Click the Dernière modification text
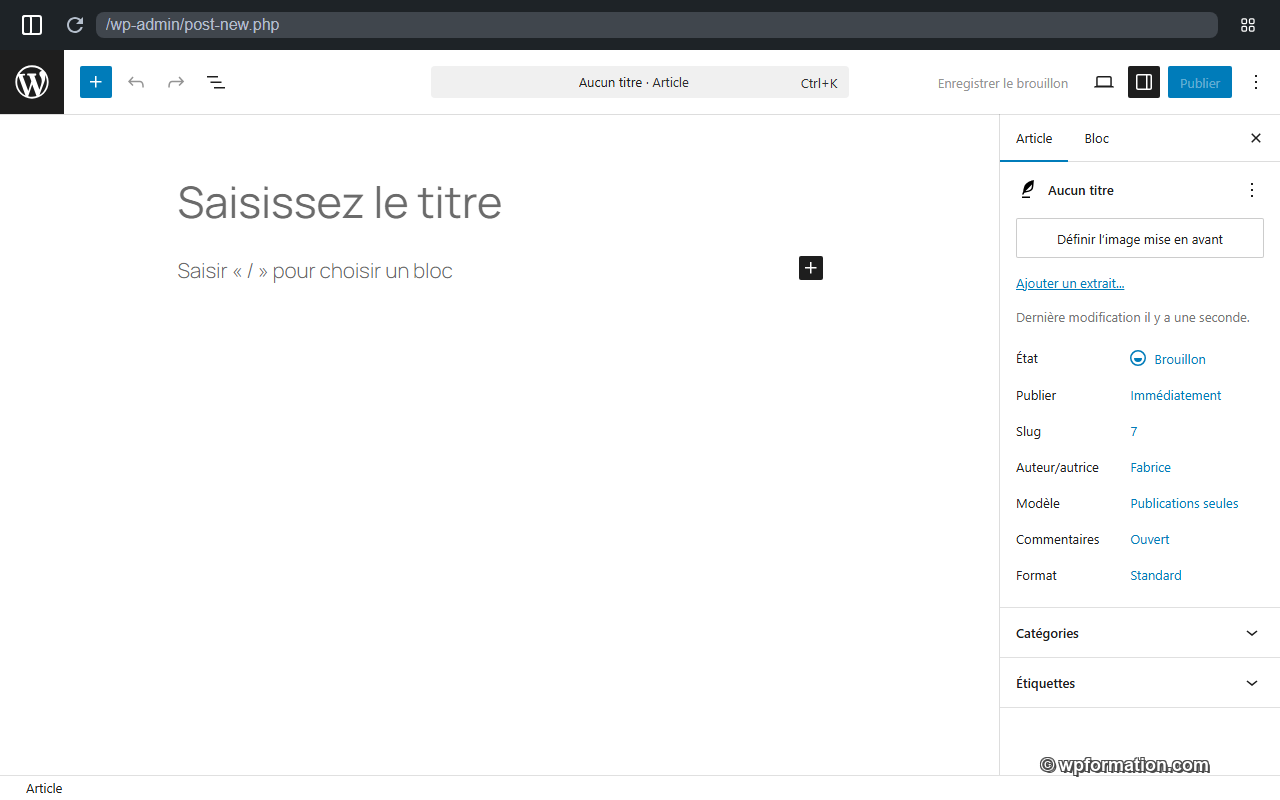Screen dimensions: 1280x800 1133,317
